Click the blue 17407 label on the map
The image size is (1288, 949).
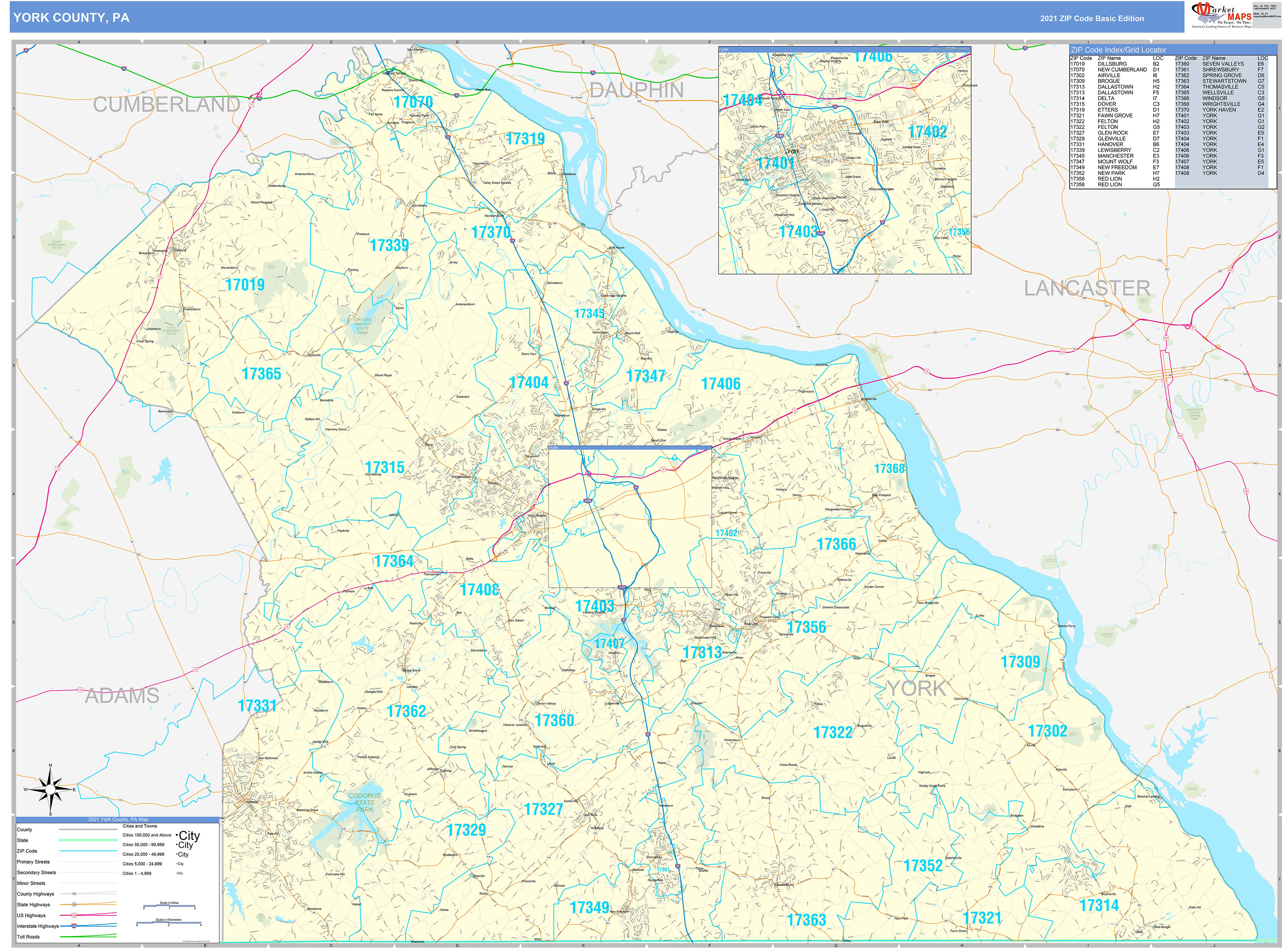[x=610, y=643]
